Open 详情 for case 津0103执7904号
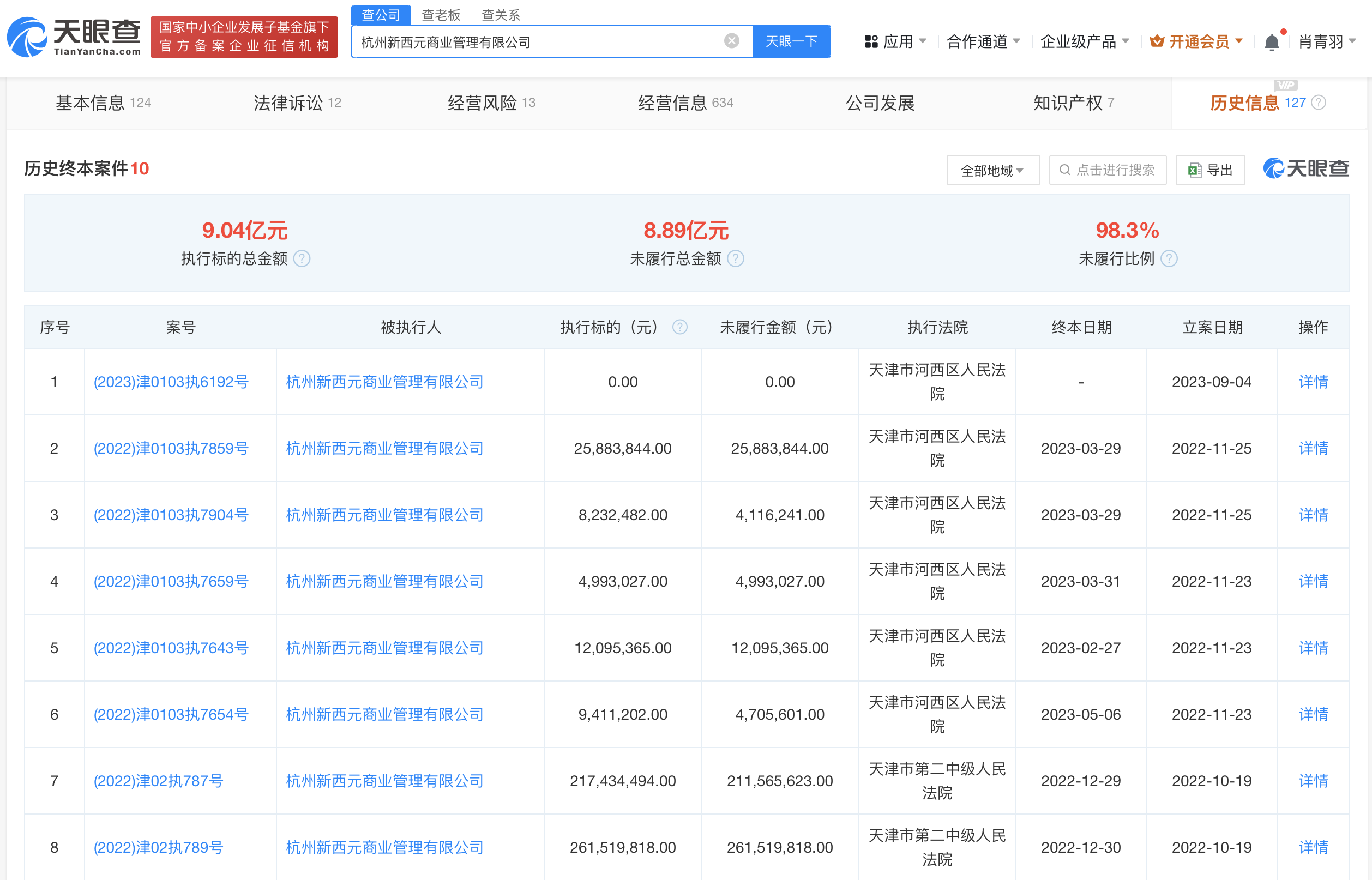 pyautogui.click(x=1313, y=515)
